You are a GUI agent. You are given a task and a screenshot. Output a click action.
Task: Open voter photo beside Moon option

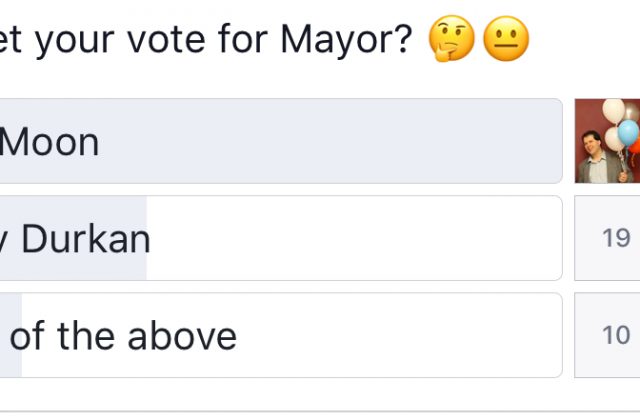click(607, 141)
